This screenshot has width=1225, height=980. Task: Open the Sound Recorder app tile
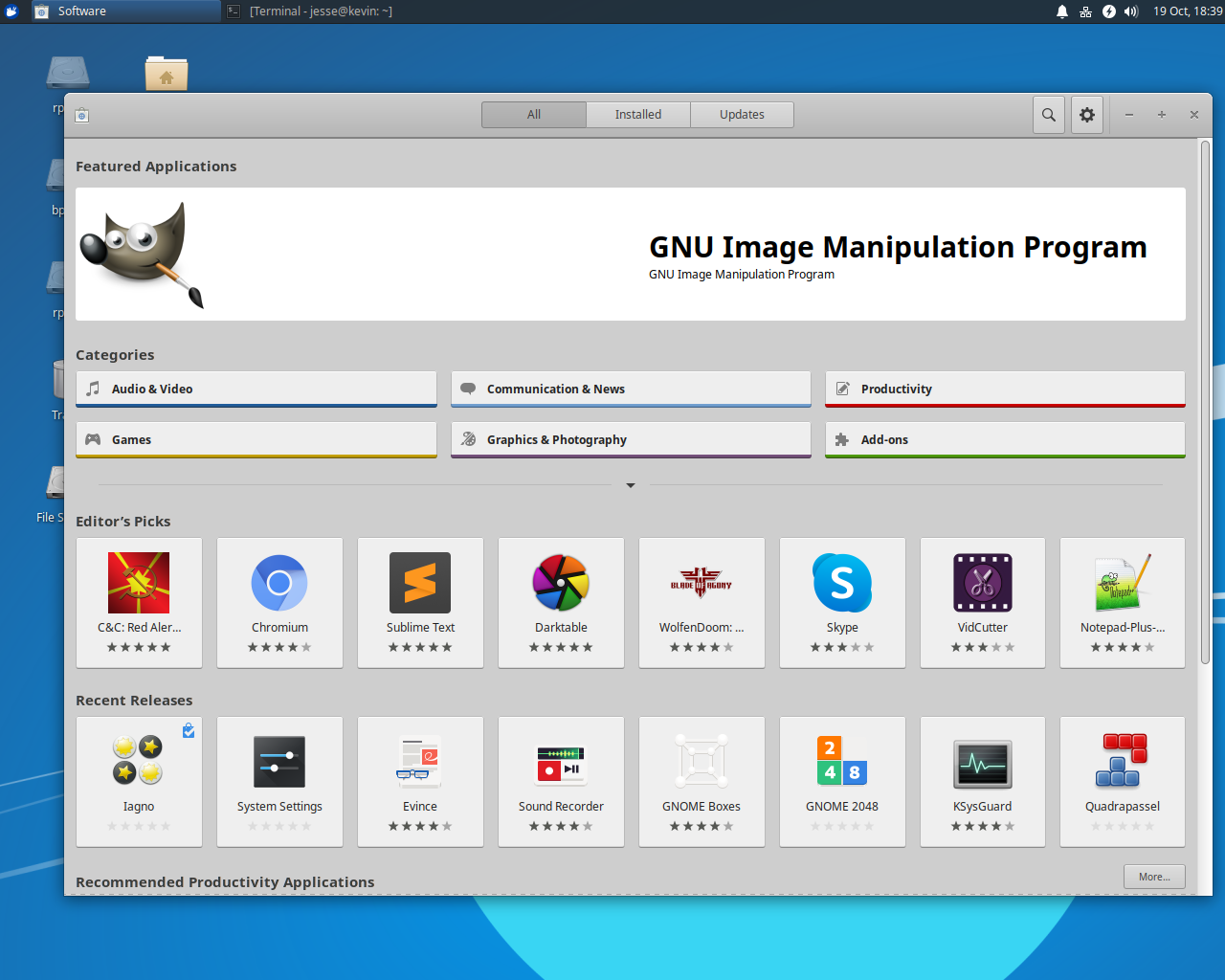click(561, 781)
